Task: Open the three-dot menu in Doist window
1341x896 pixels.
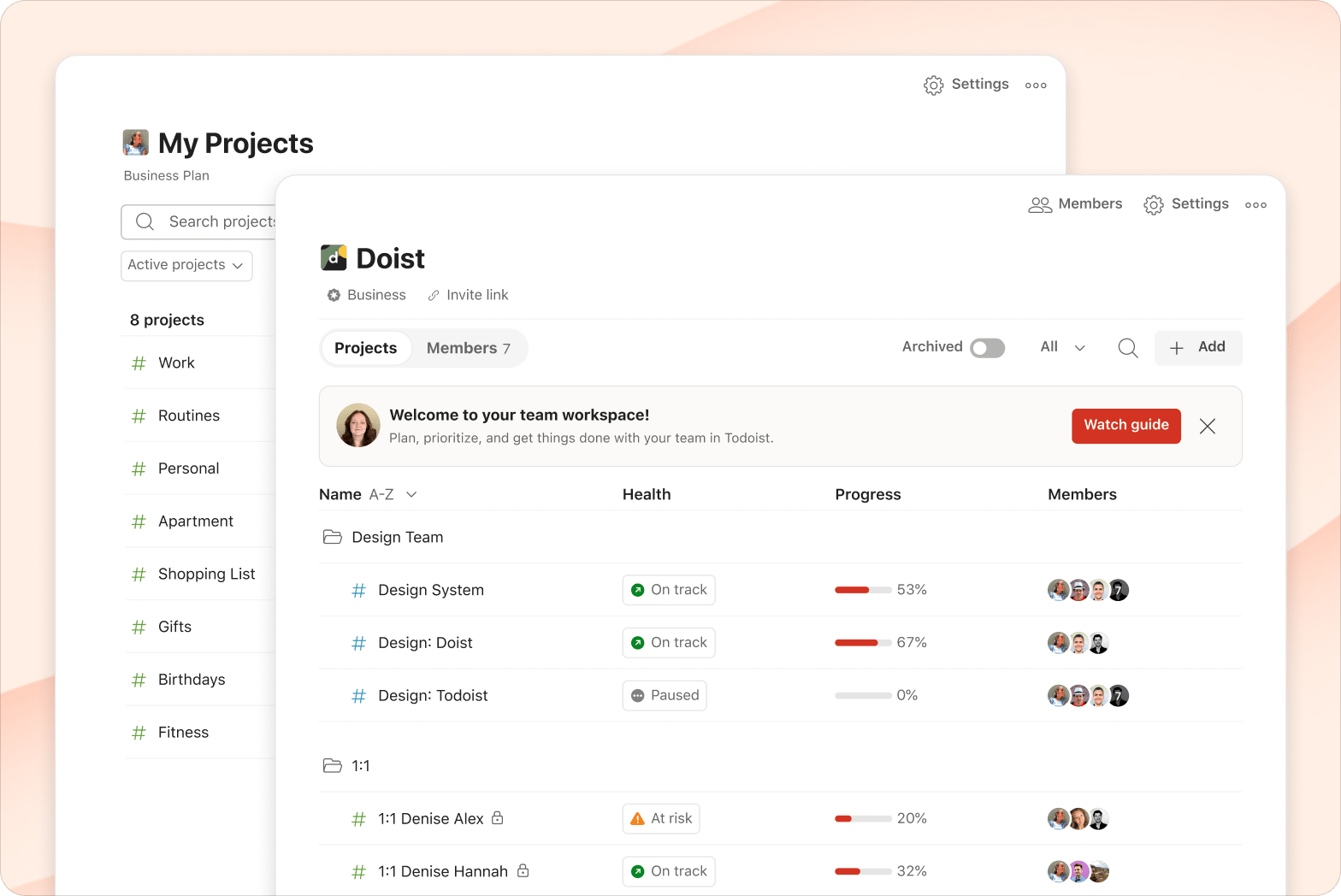Action: click(x=1255, y=204)
